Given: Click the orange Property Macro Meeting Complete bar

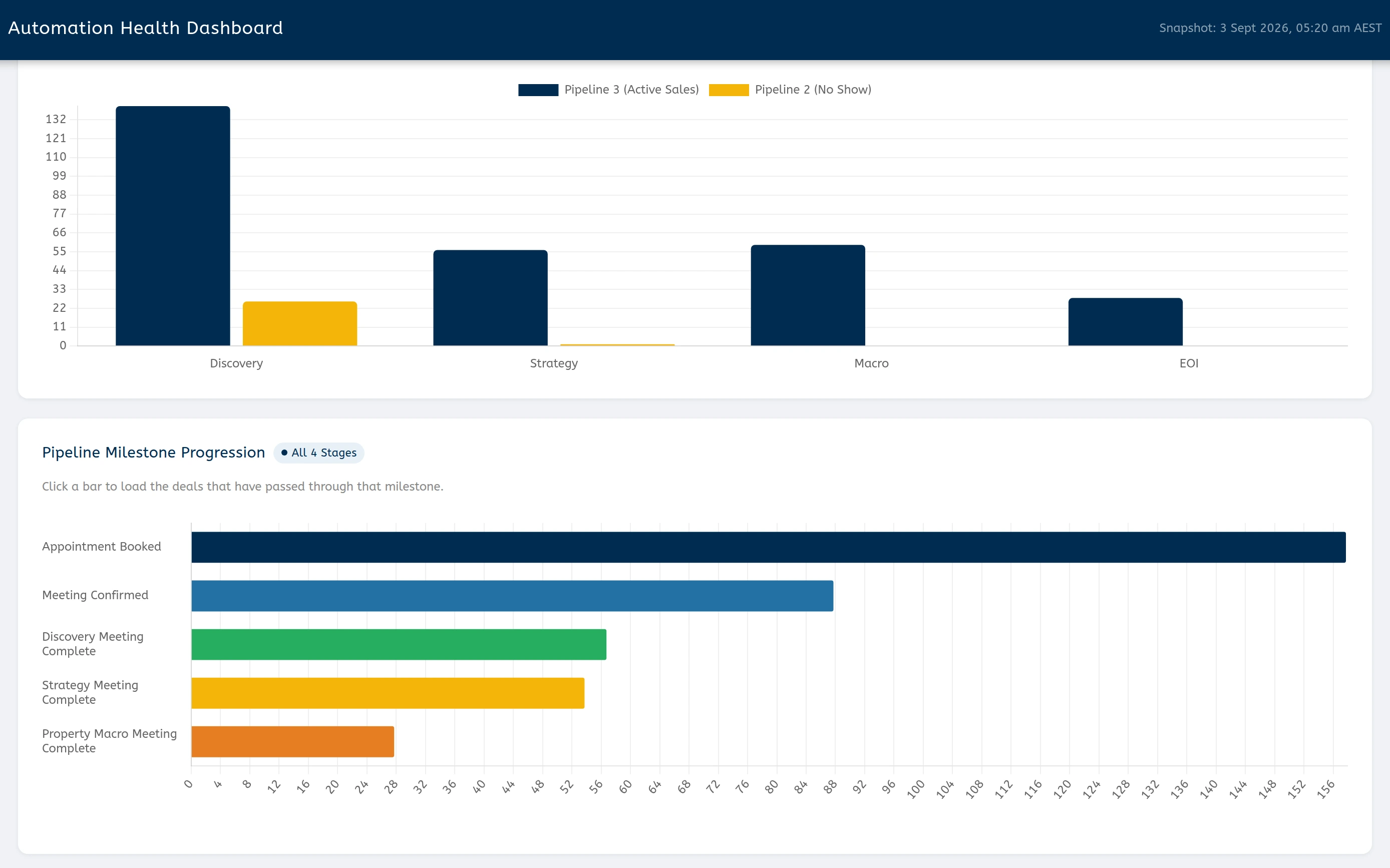Looking at the screenshot, I should point(293,742).
